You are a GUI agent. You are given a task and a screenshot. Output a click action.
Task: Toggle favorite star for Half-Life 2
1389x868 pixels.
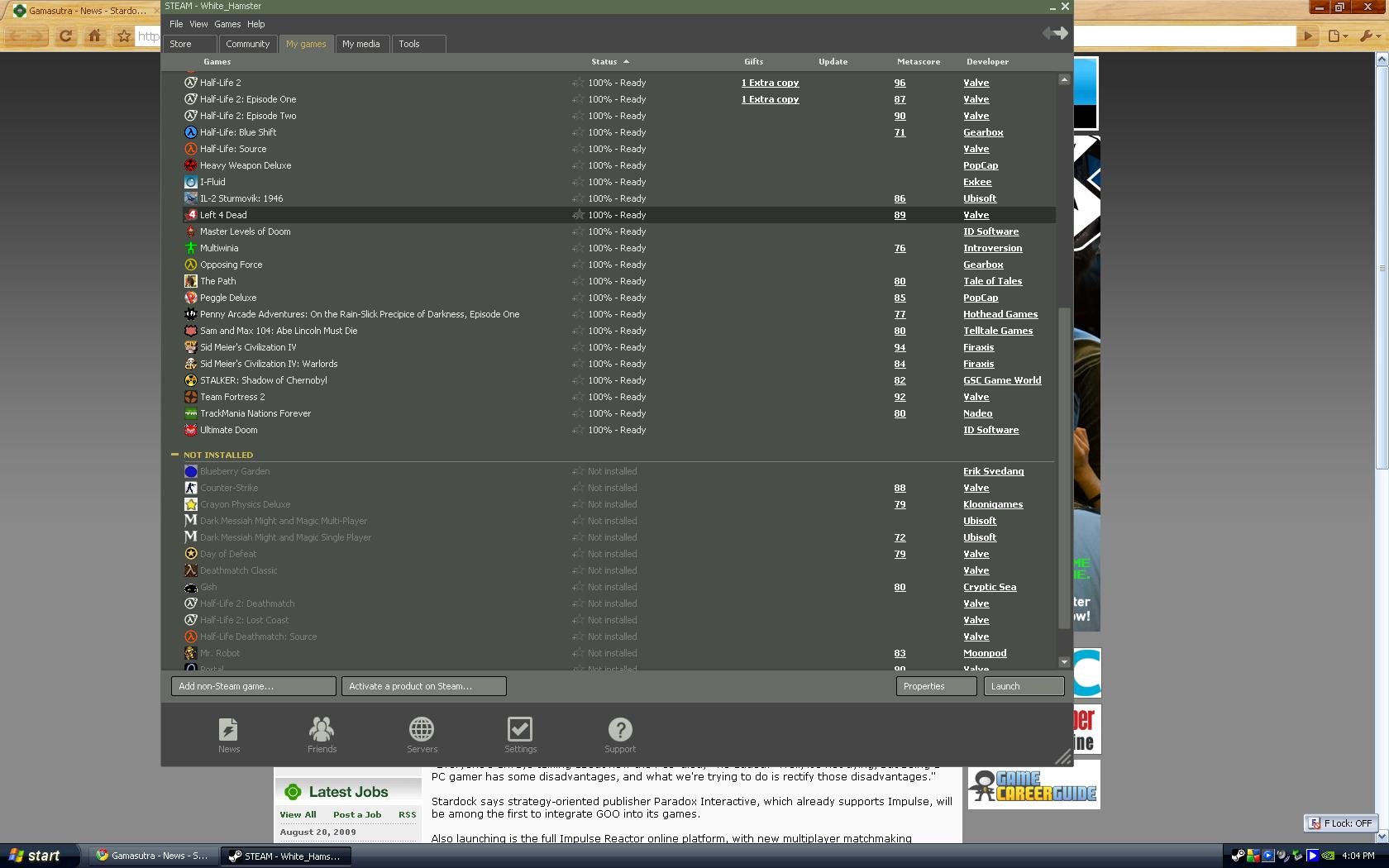pyautogui.click(x=578, y=83)
